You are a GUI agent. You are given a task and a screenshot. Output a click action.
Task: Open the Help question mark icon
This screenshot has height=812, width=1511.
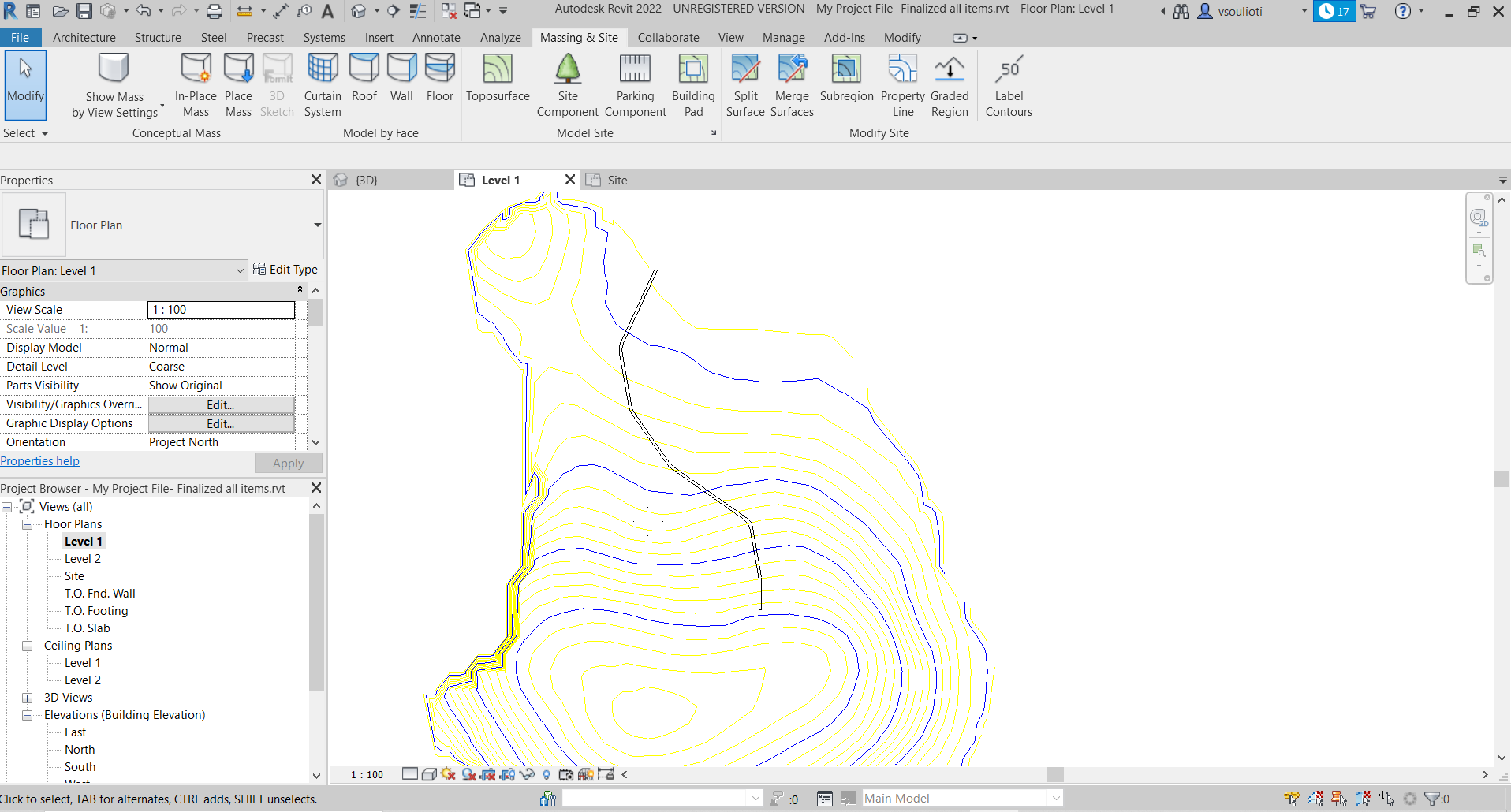point(1402,11)
